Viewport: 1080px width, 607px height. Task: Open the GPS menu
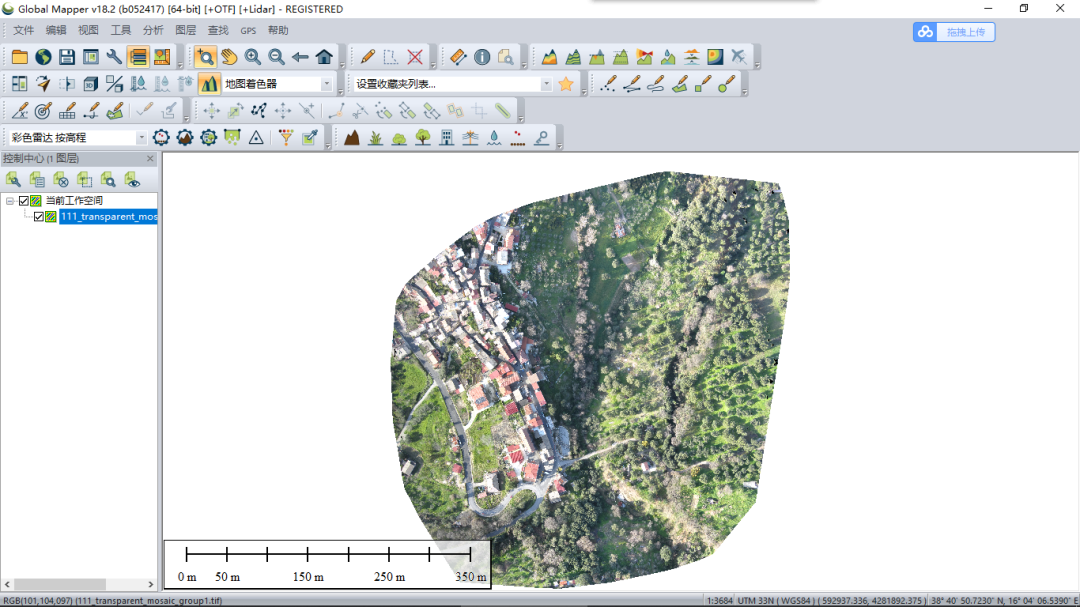(248, 30)
